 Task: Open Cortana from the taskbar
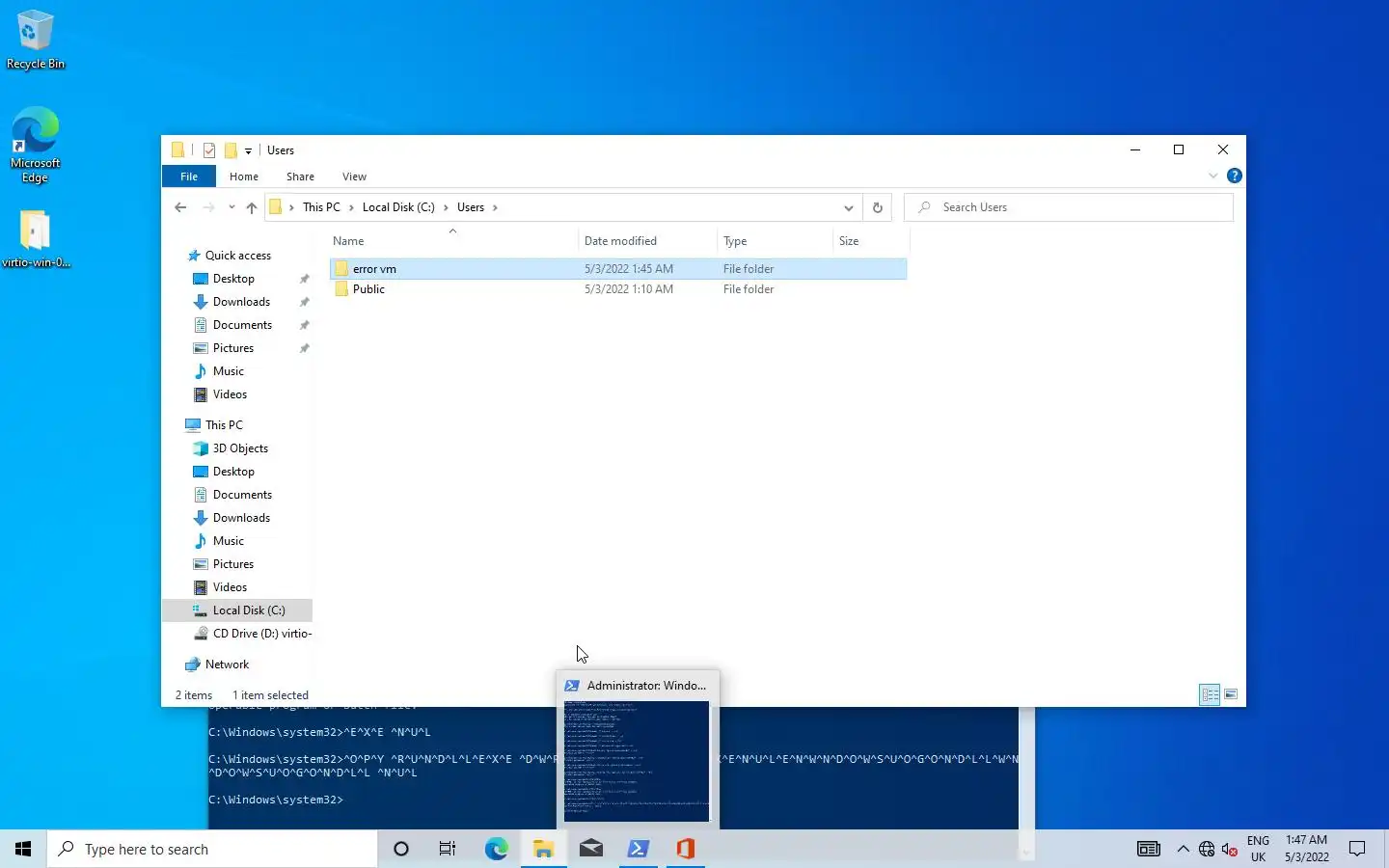(x=401, y=849)
